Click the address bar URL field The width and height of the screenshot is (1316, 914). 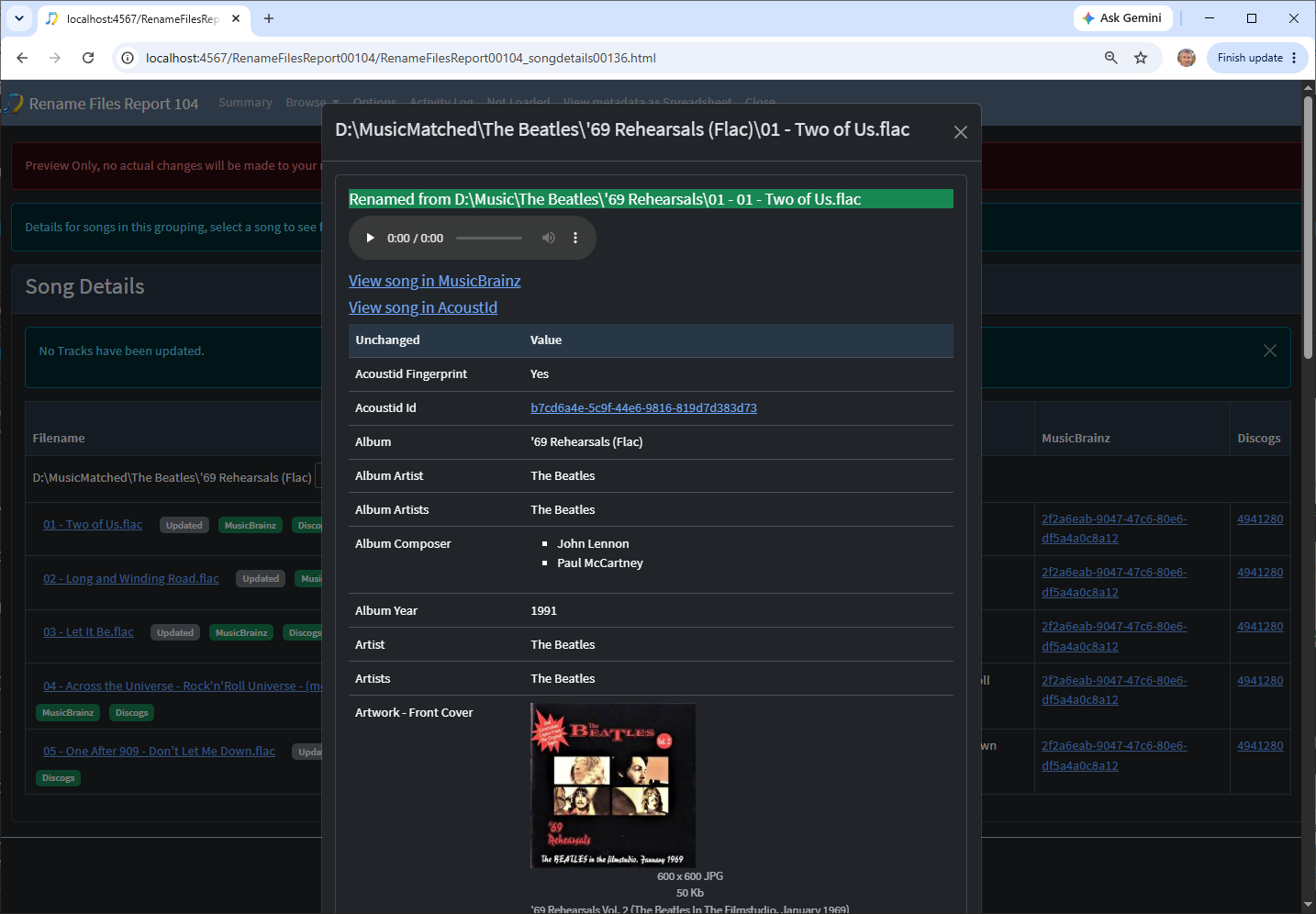615,58
